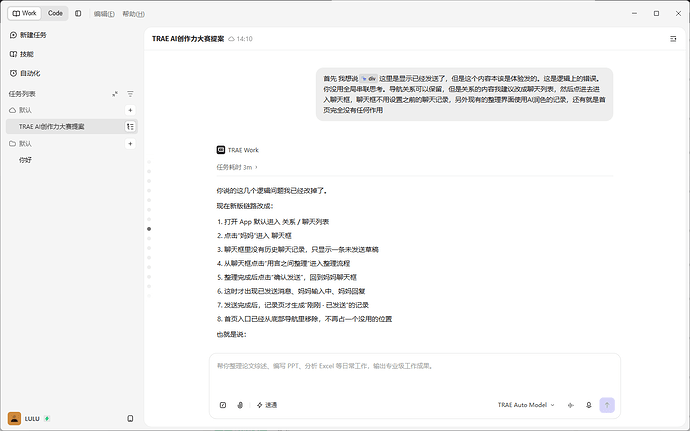Add a task to the folder 默认 group
The height and width of the screenshot is (431, 690).
pyautogui.click(x=130, y=144)
